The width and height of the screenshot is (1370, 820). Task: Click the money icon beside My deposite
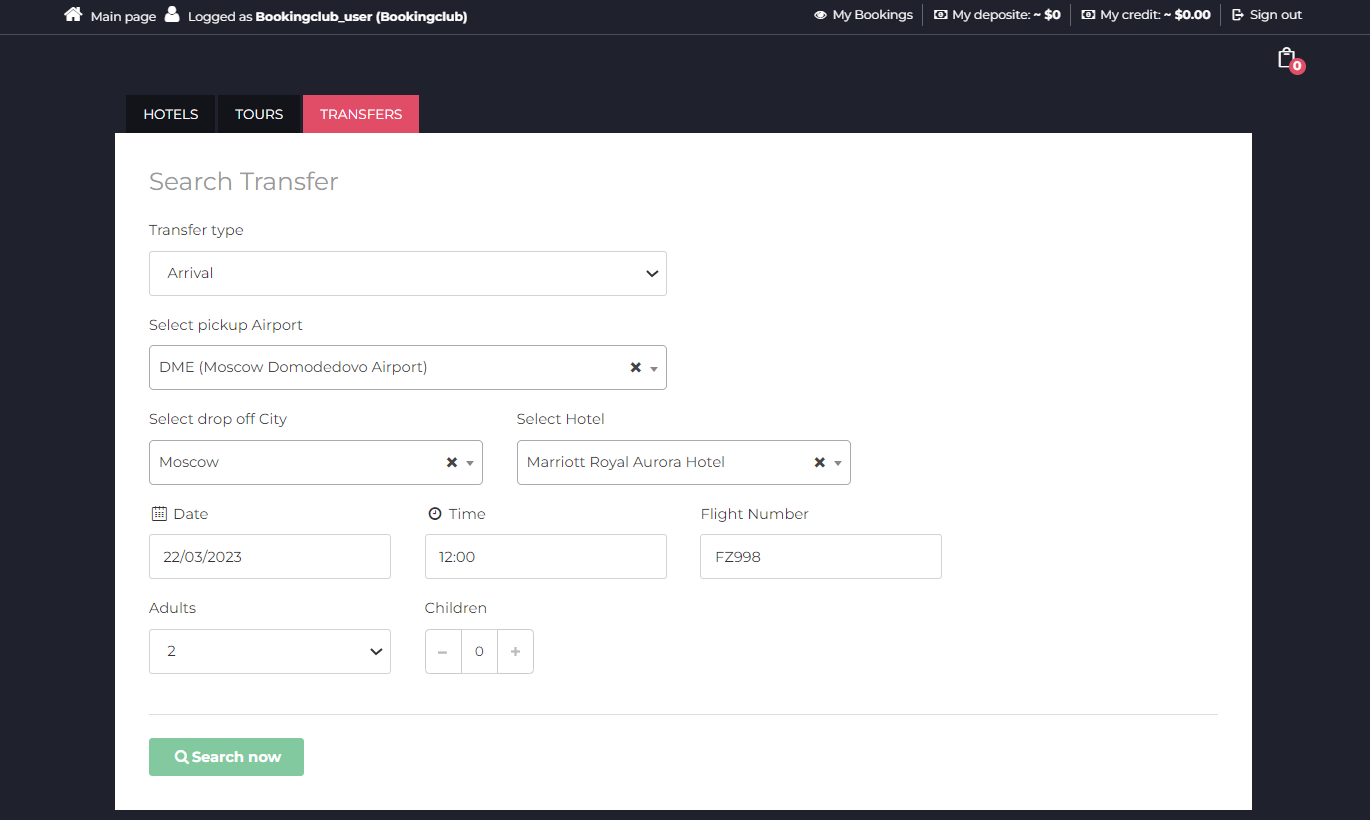click(940, 15)
